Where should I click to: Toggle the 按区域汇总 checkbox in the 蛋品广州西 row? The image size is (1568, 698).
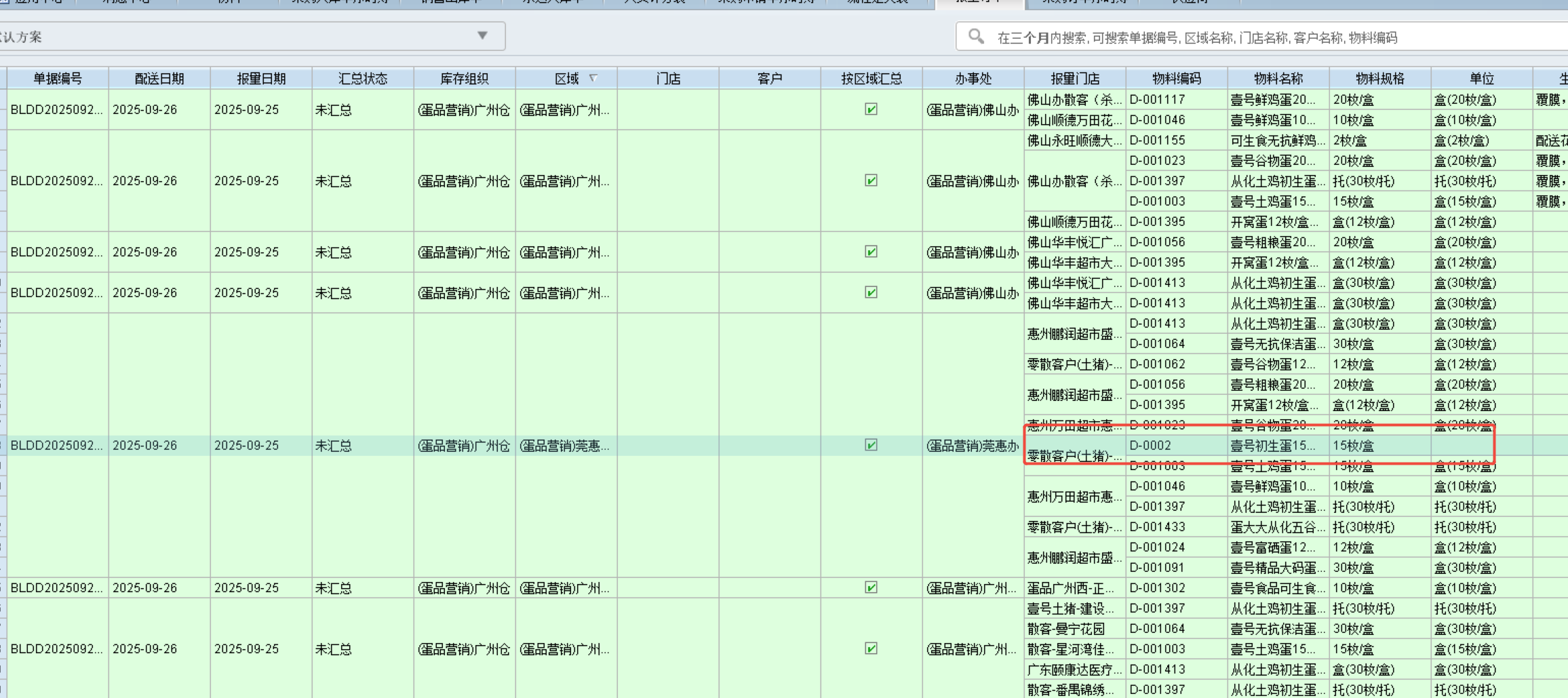coord(871,587)
